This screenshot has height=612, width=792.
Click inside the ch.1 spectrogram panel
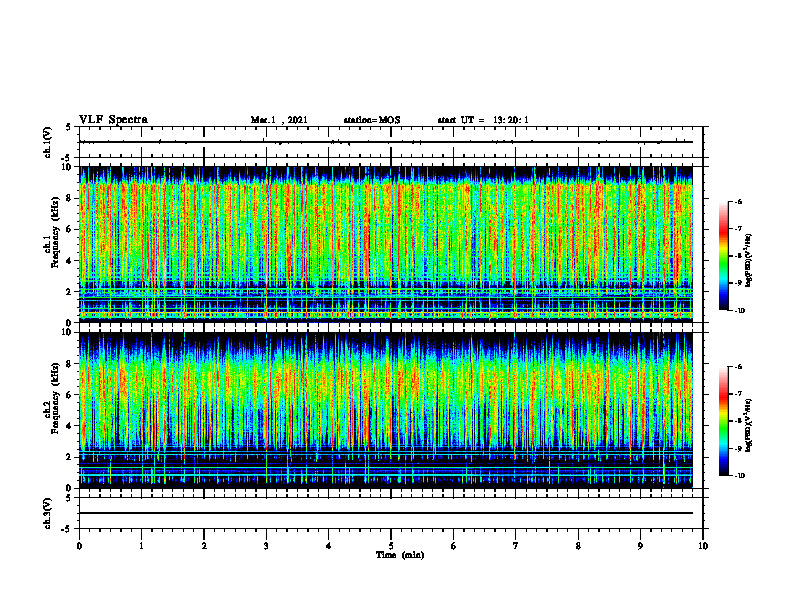[386, 244]
